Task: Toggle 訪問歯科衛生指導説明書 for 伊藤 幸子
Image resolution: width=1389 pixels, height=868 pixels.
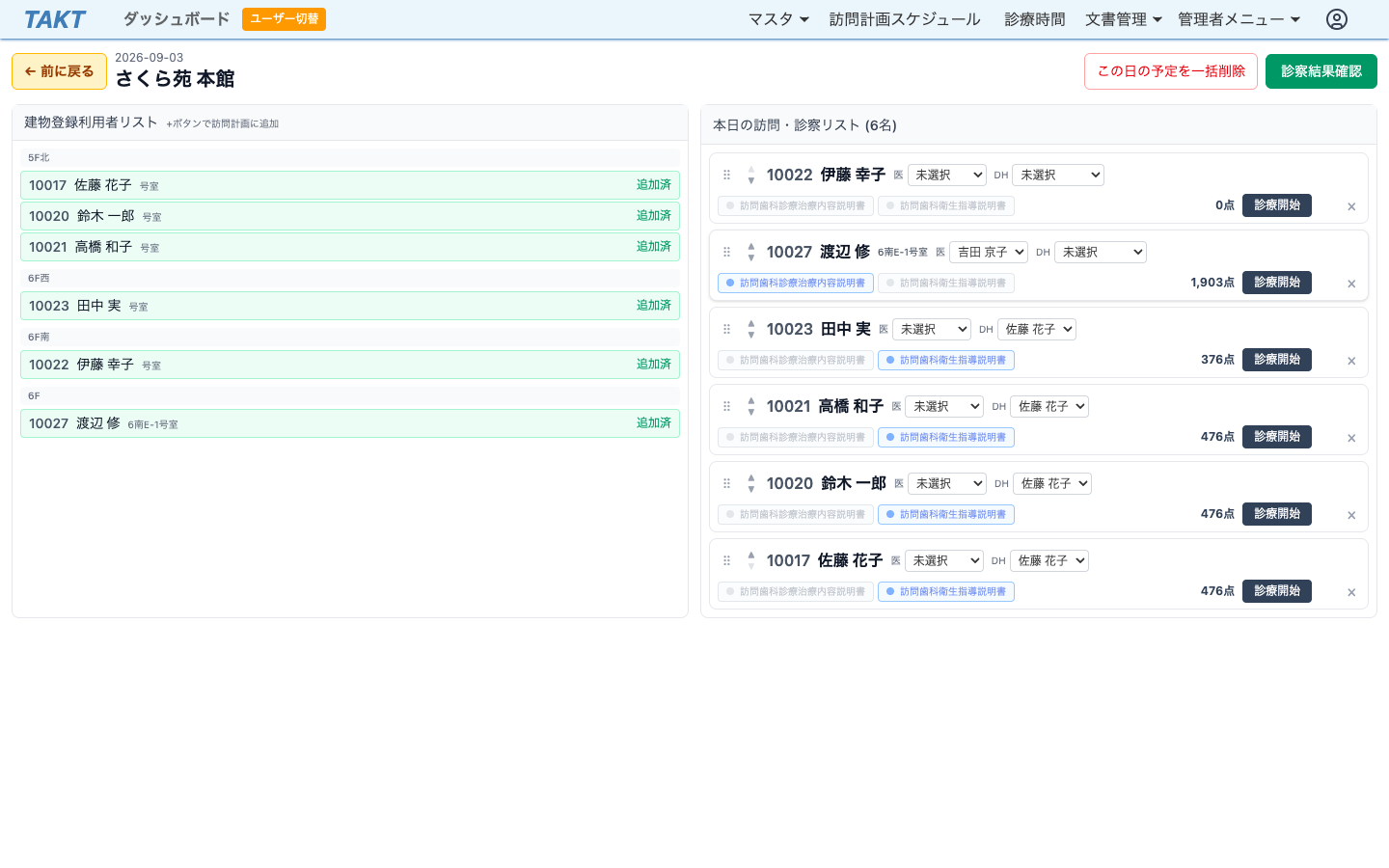Action: coord(946,205)
